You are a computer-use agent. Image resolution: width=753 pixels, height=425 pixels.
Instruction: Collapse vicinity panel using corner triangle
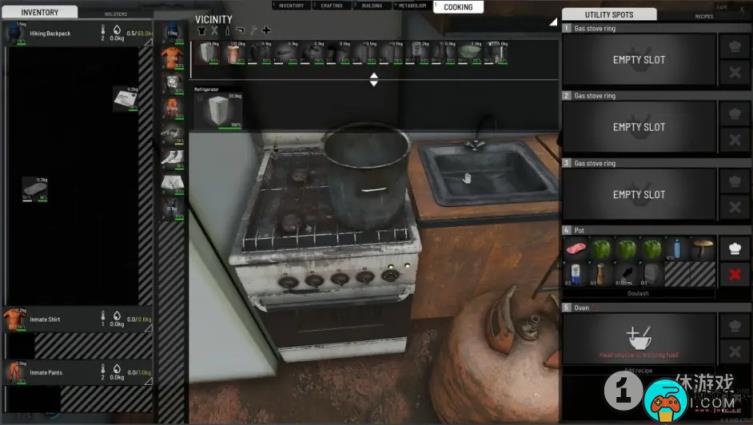(x=553, y=22)
